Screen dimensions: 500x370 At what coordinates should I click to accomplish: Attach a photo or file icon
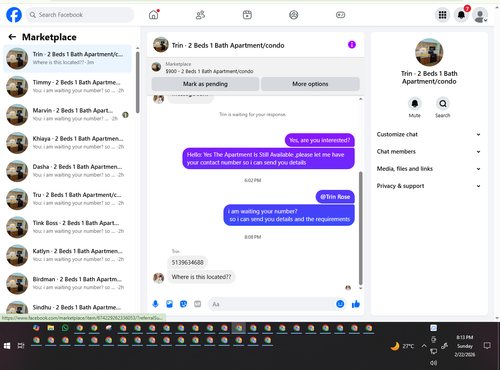[169, 304]
